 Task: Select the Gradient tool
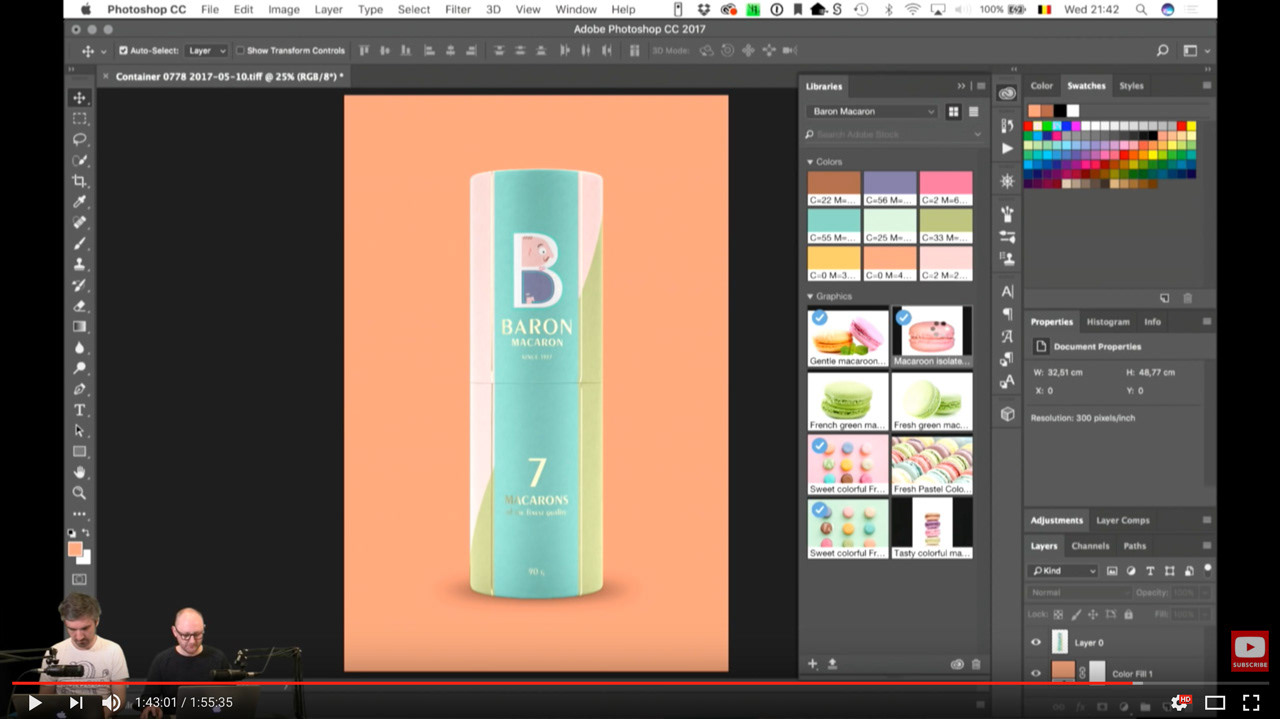[79, 327]
